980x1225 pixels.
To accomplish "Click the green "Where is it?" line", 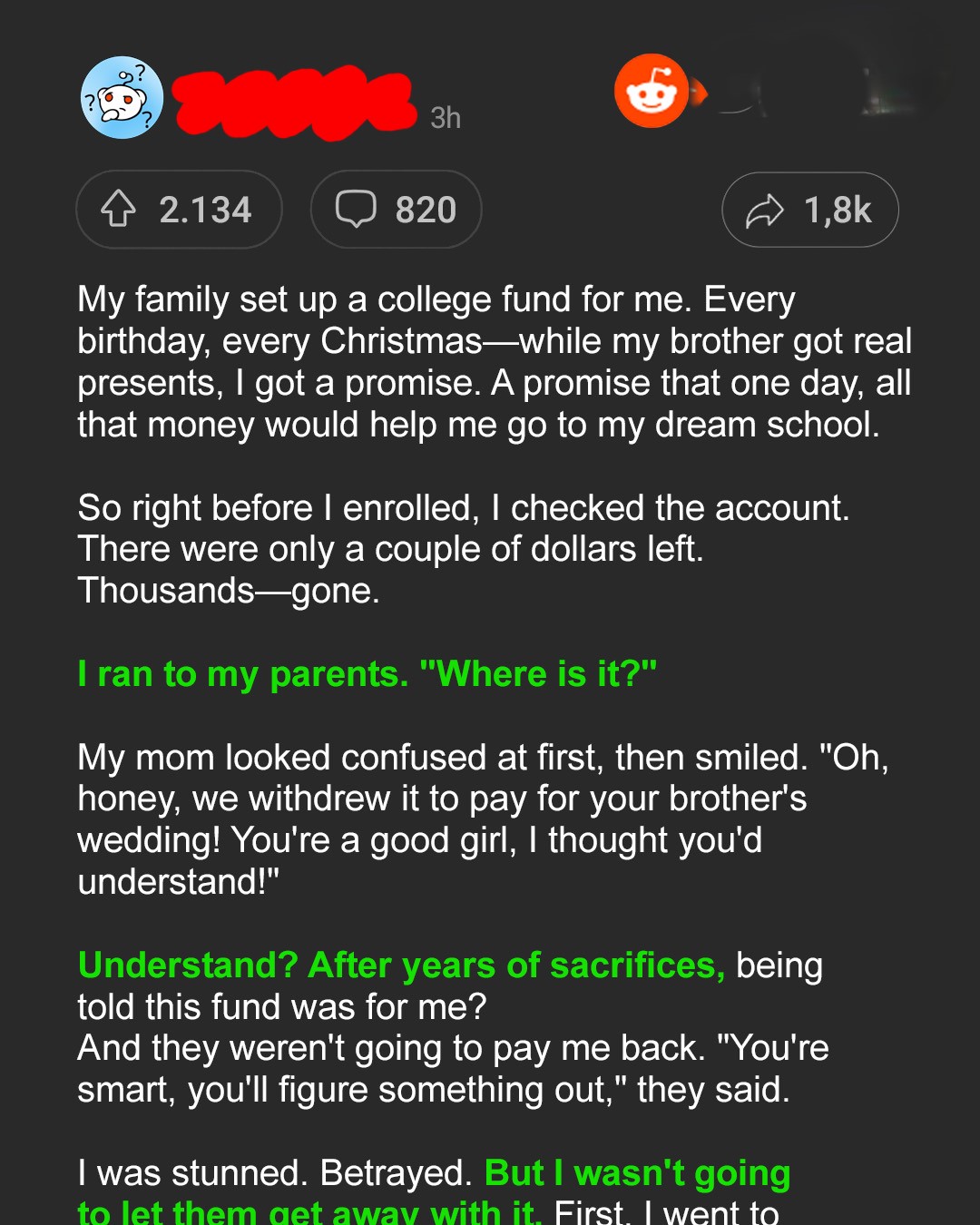I will coord(367,674).
